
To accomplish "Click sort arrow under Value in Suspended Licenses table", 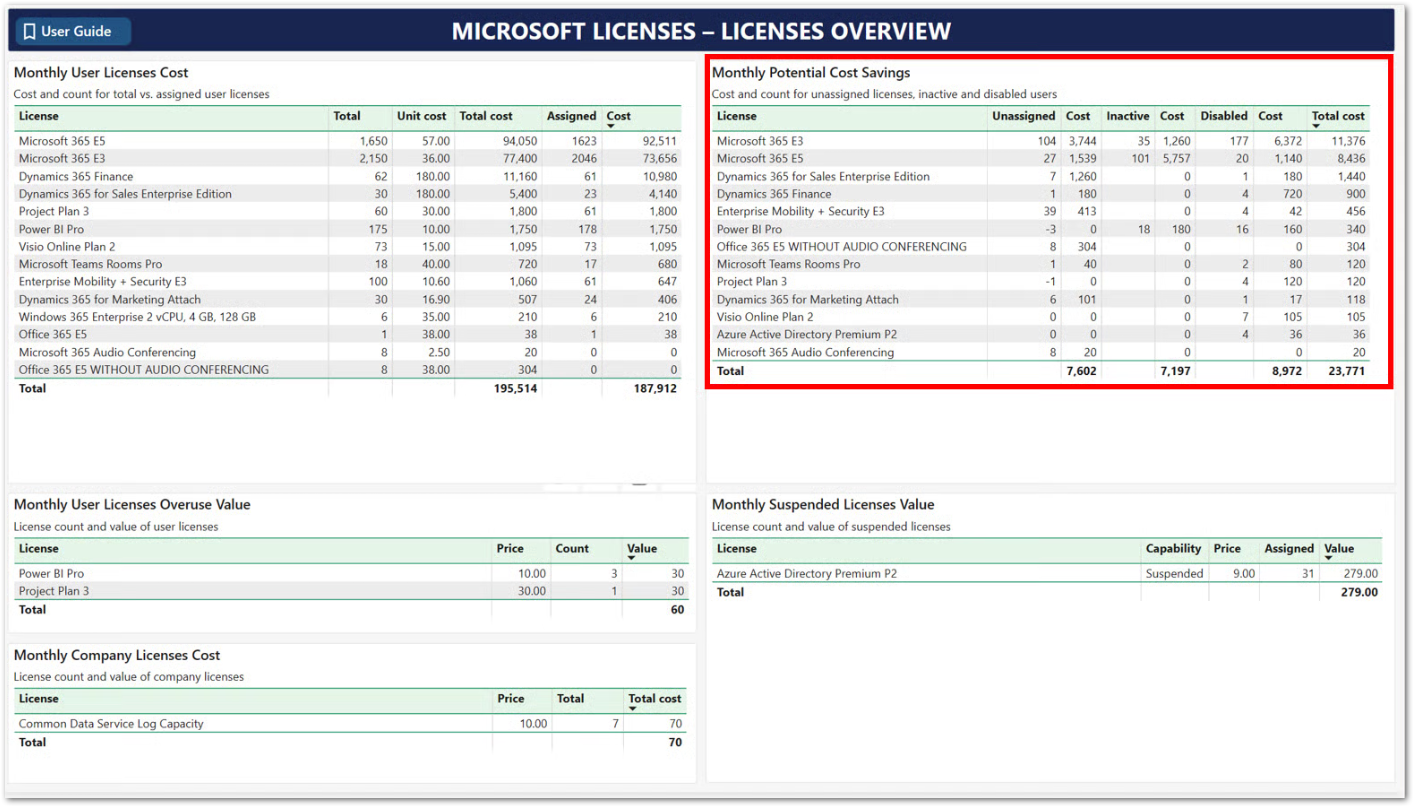I will (x=1329, y=559).
